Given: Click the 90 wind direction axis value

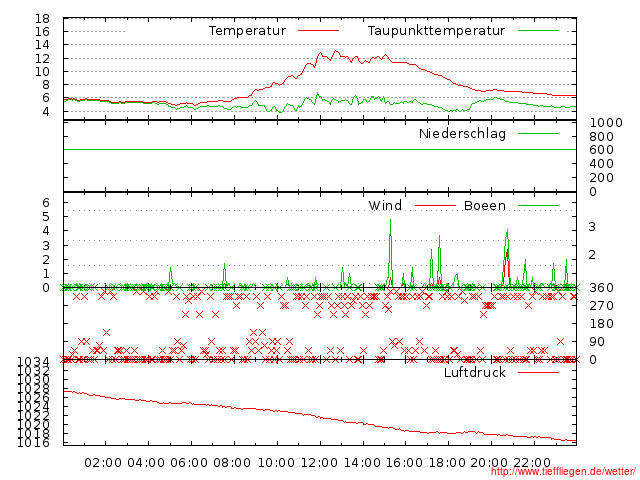Looking at the screenshot, I should (597, 342).
